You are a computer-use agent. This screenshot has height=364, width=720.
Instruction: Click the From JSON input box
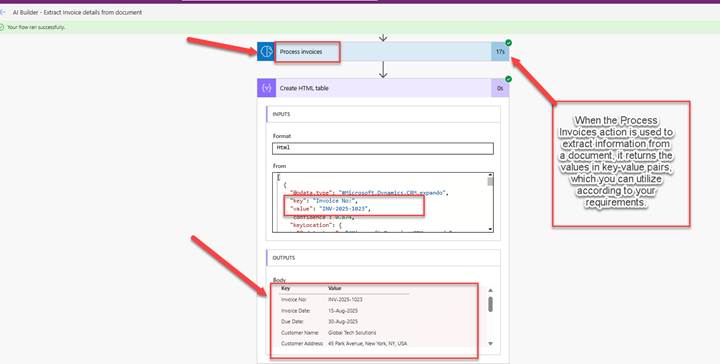[382, 202]
